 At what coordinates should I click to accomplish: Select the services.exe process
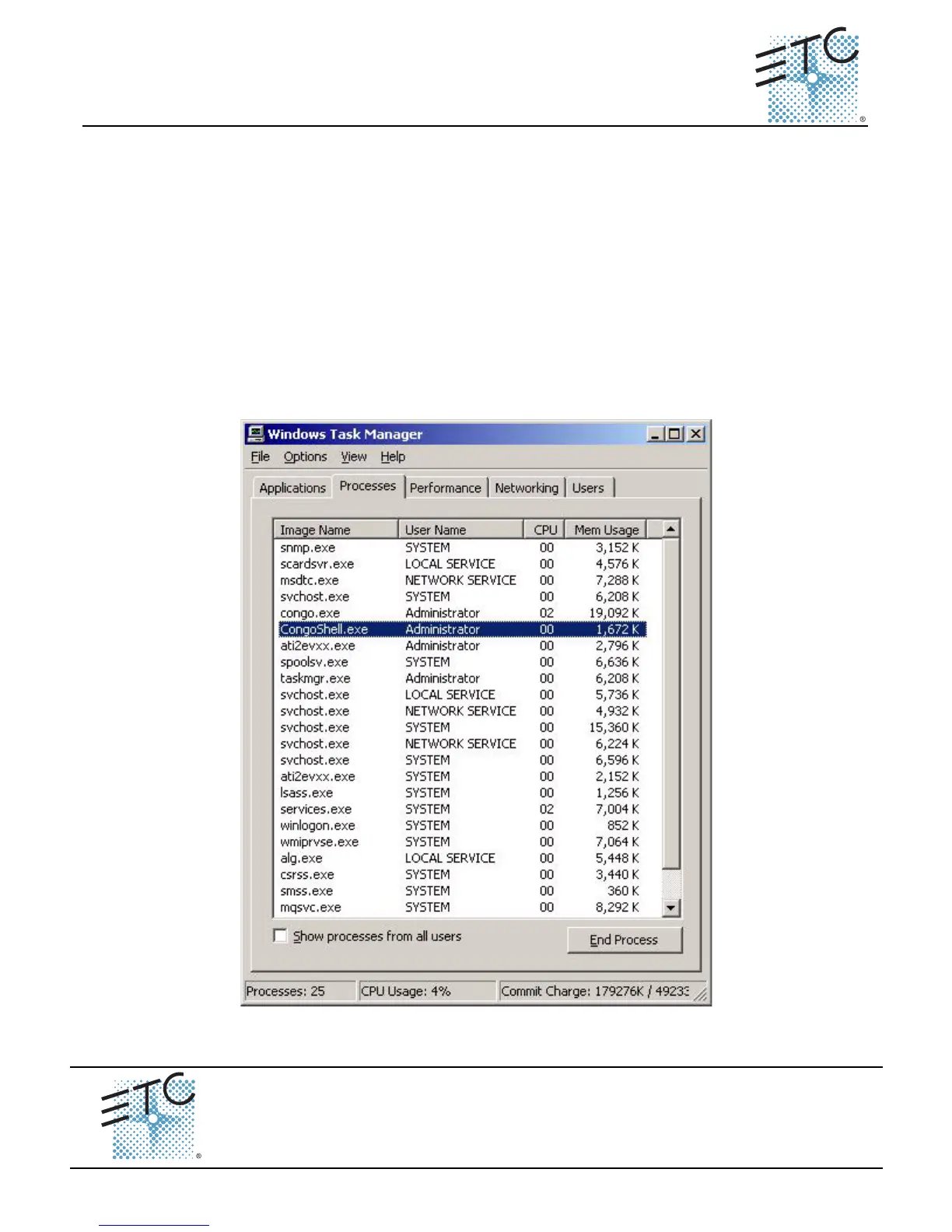[460, 809]
